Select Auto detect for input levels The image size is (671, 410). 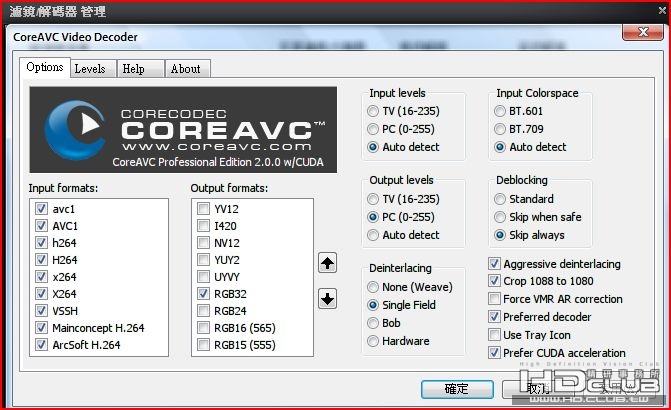coord(373,147)
